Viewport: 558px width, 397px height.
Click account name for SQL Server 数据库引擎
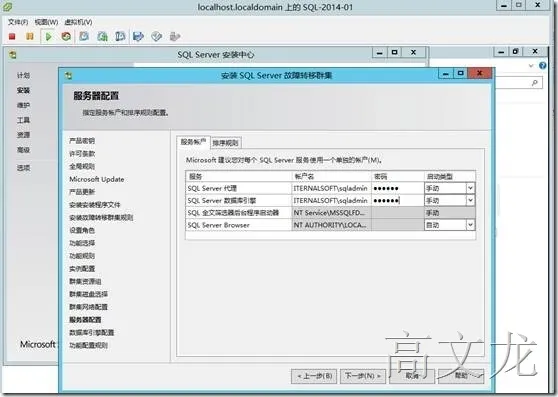[331, 201]
